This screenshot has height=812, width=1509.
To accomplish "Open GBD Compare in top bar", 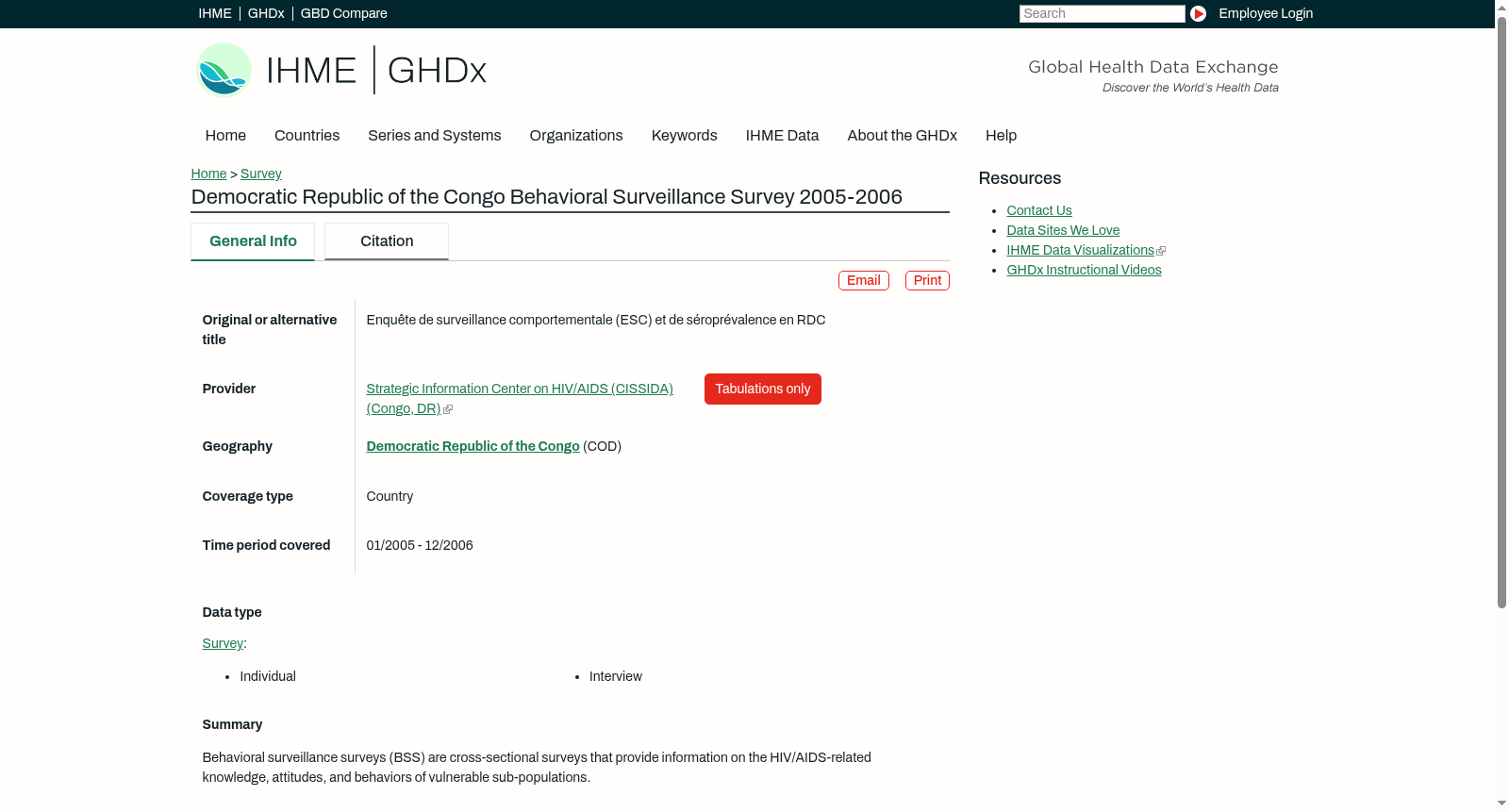I will 343,13.
